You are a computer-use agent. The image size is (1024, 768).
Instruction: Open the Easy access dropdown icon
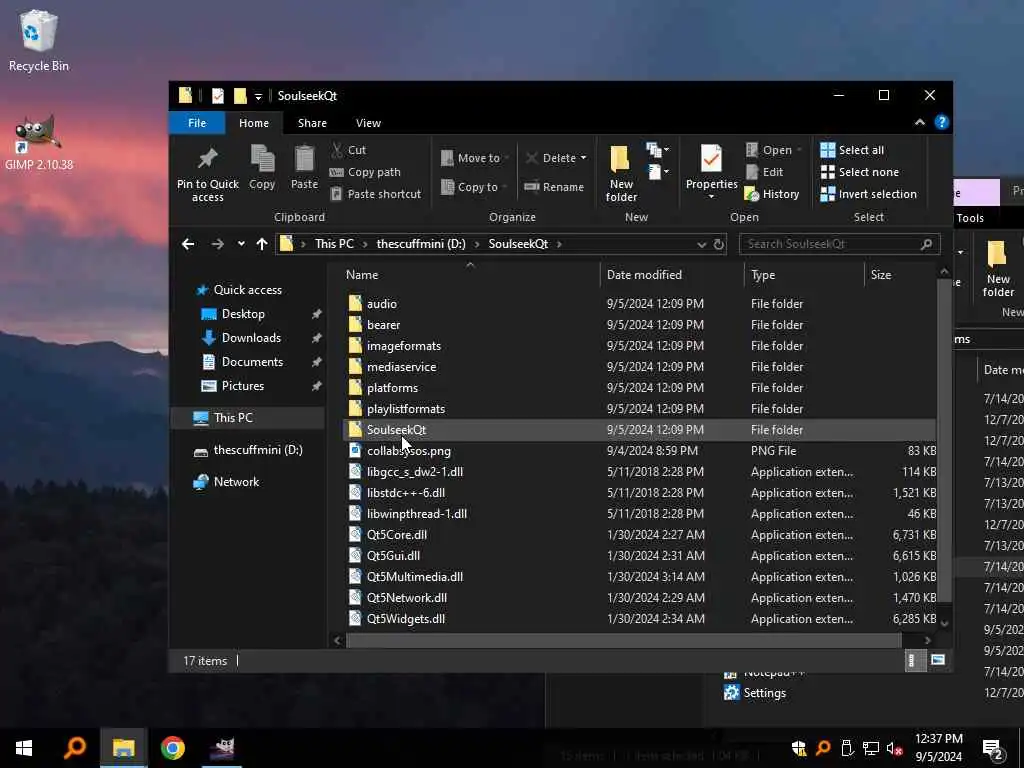pyautogui.click(x=658, y=172)
